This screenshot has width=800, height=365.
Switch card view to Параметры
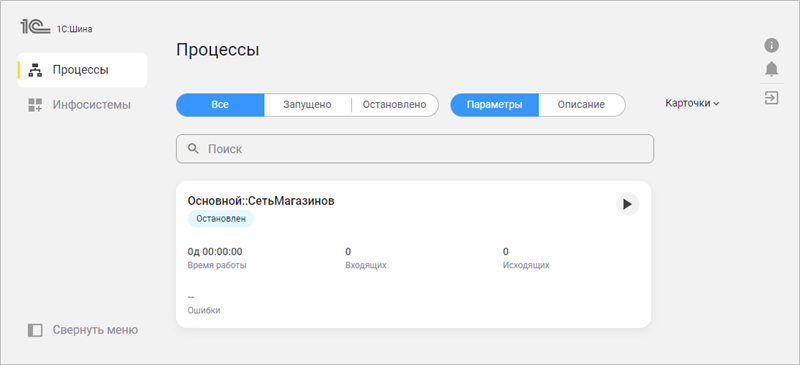tap(494, 105)
